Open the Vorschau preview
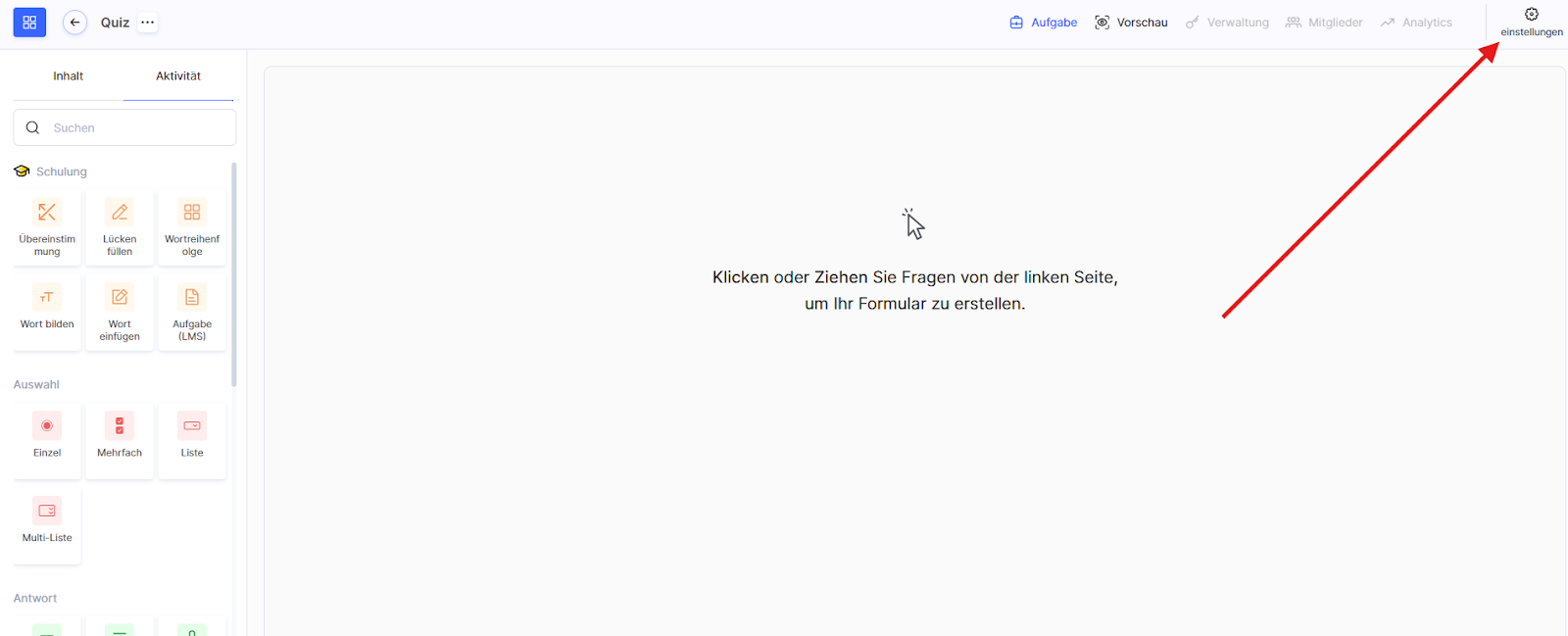The height and width of the screenshot is (636, 1568). (1131, 23)
